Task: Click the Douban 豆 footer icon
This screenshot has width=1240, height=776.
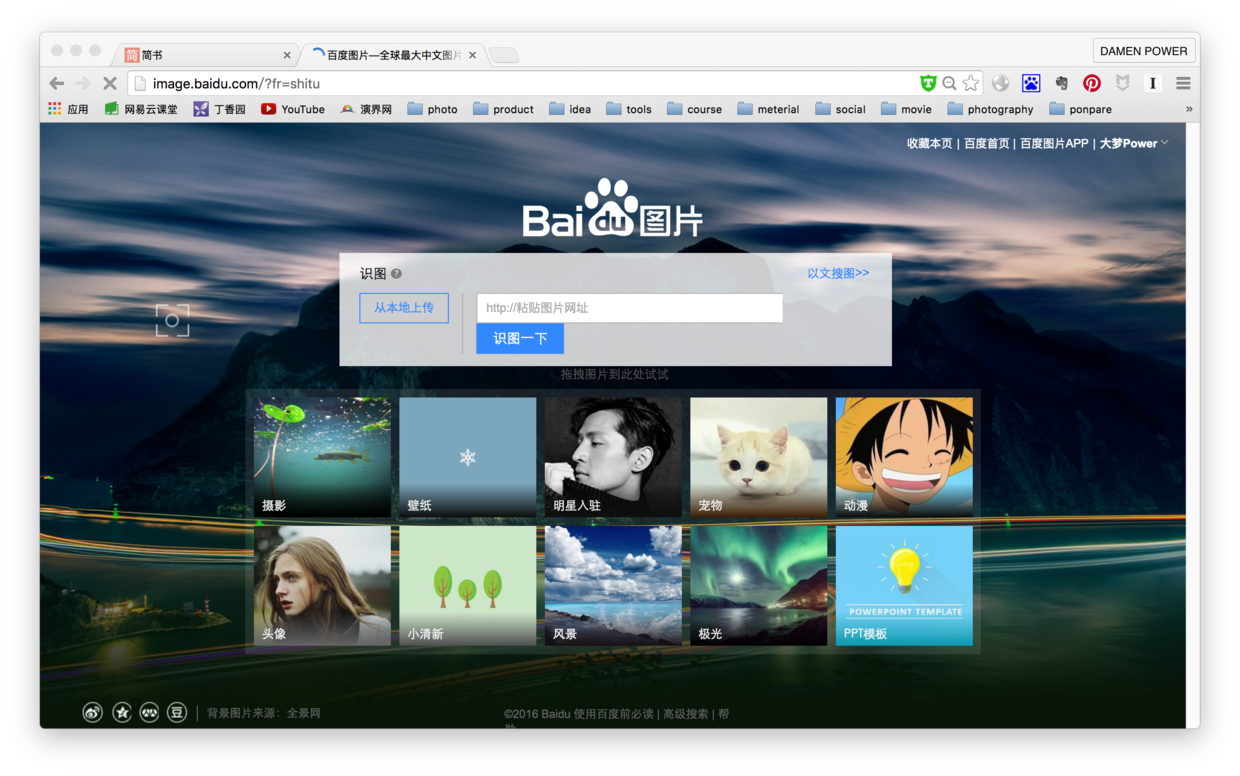Action: 177,713
